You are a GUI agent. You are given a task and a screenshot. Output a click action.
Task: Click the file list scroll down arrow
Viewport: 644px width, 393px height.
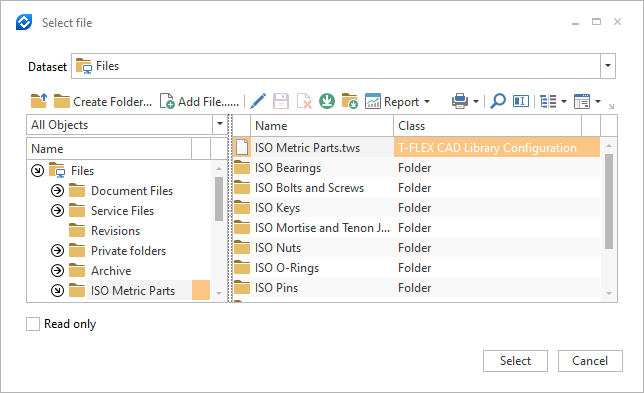click(x=609, y=293)
